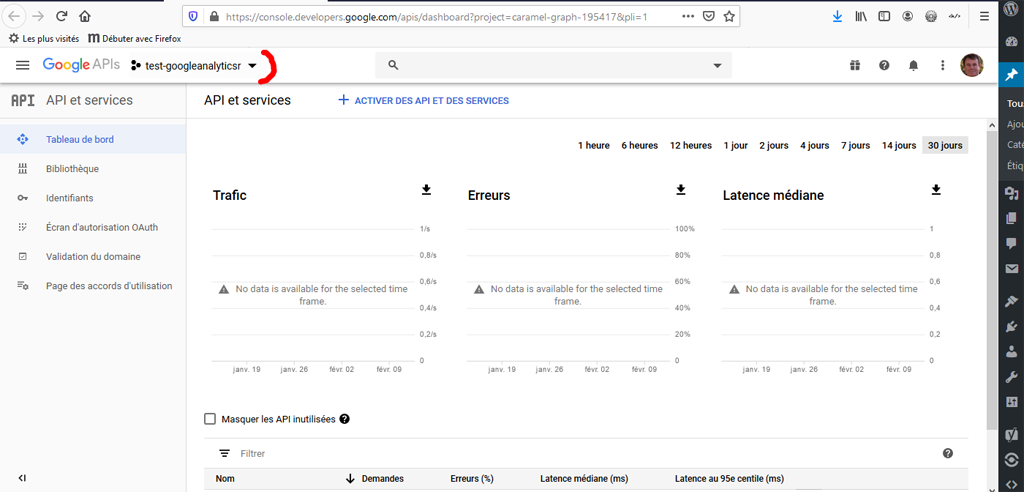Screen dimensions: 1024x492
Task: Download the Latence médiane chart data
Action: click(x=936, y=189)
